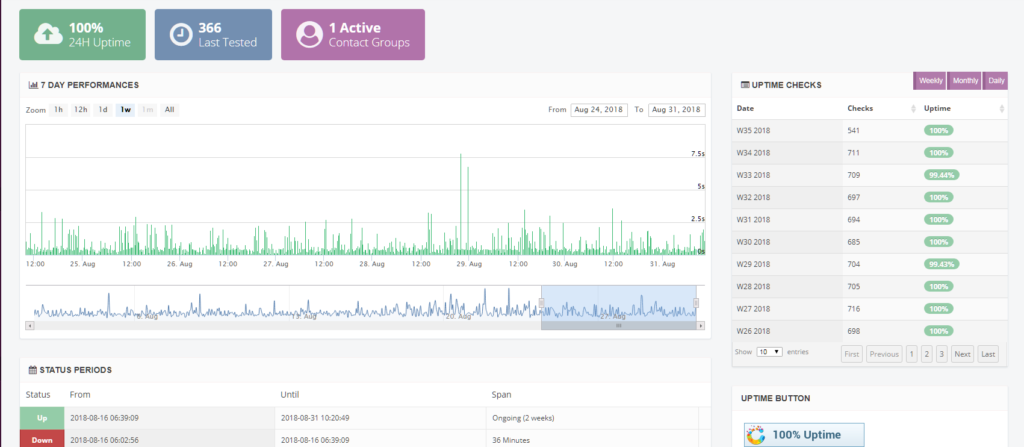The image size is (1024, 447).
Task: Click the right handle of navigator range selector
Action: 696,303
